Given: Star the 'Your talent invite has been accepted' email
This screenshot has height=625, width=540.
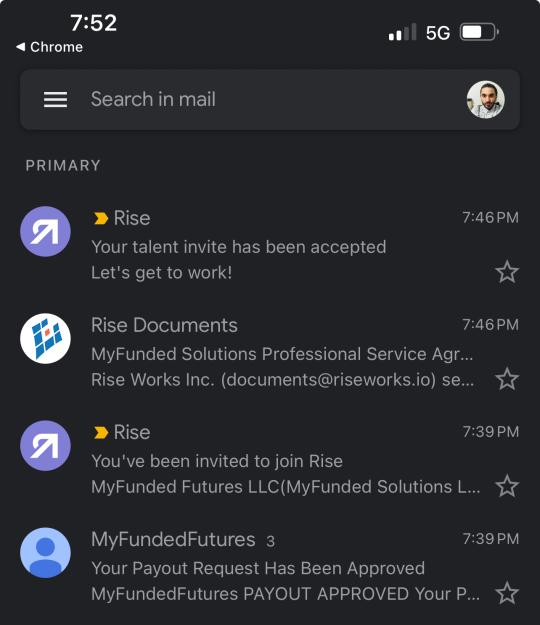Looking at the screenshot, I should (507, 272).
